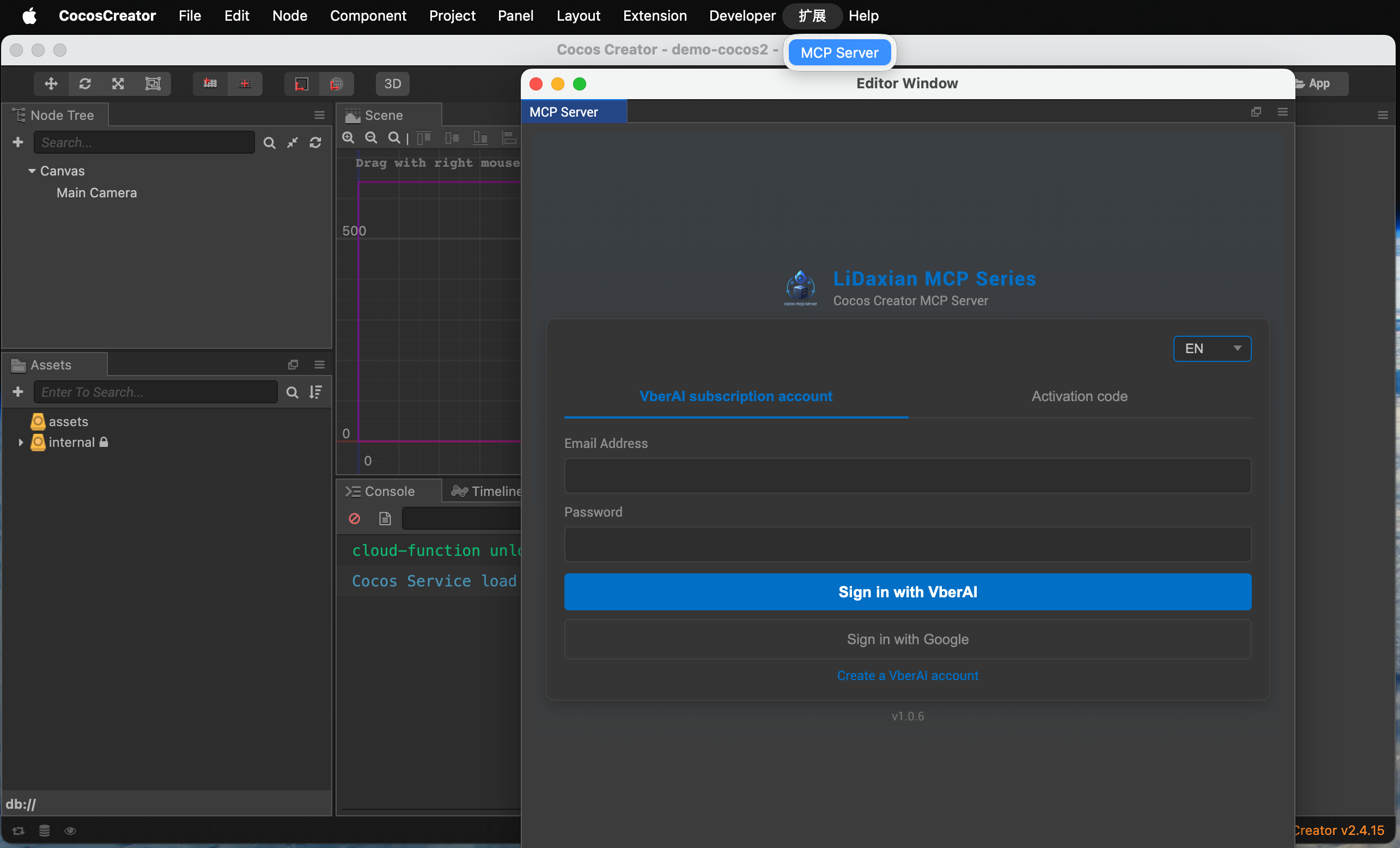Select VberAI subscription account tab
1400x848 pixels.
[x=736, y=396]
